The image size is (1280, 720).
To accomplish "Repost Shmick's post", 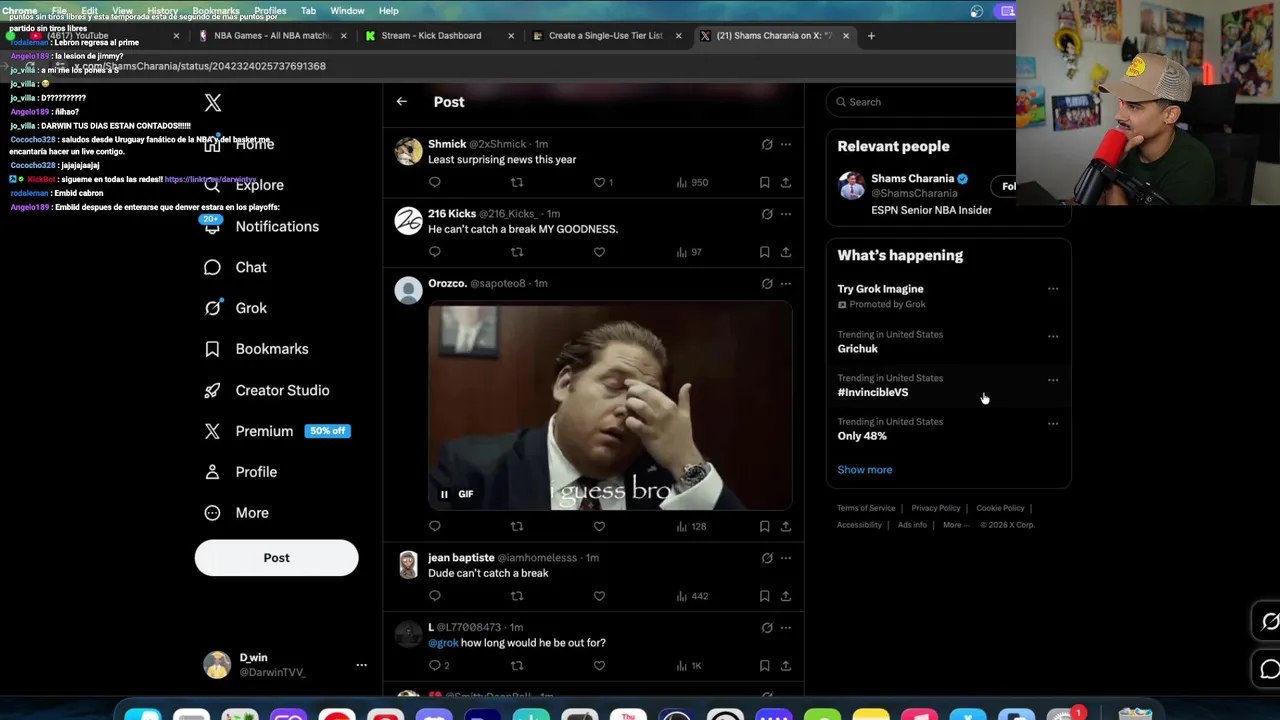I will pos(517,182).
